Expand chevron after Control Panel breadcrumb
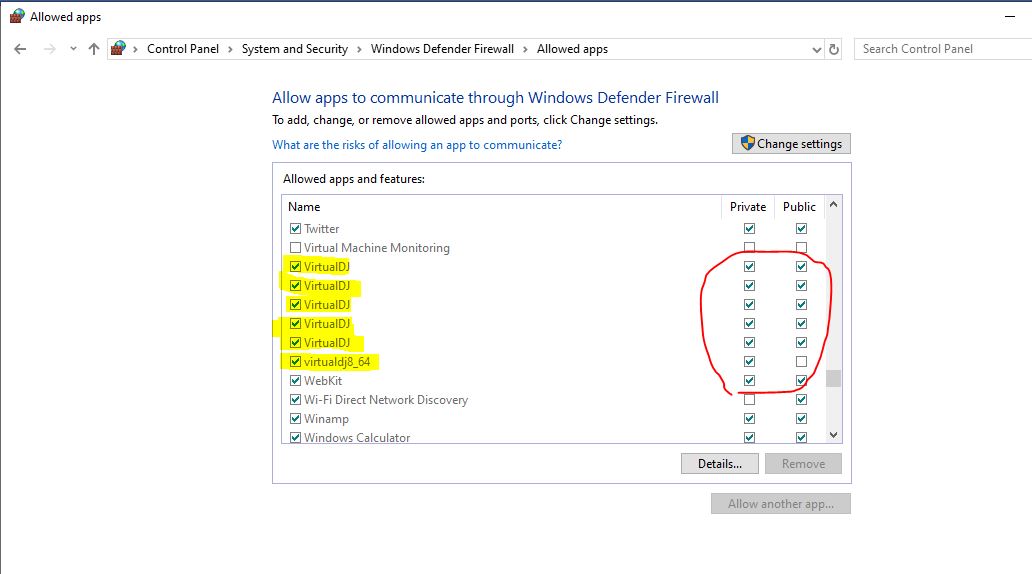1032x574 pixels. click(x=230, y=49)
